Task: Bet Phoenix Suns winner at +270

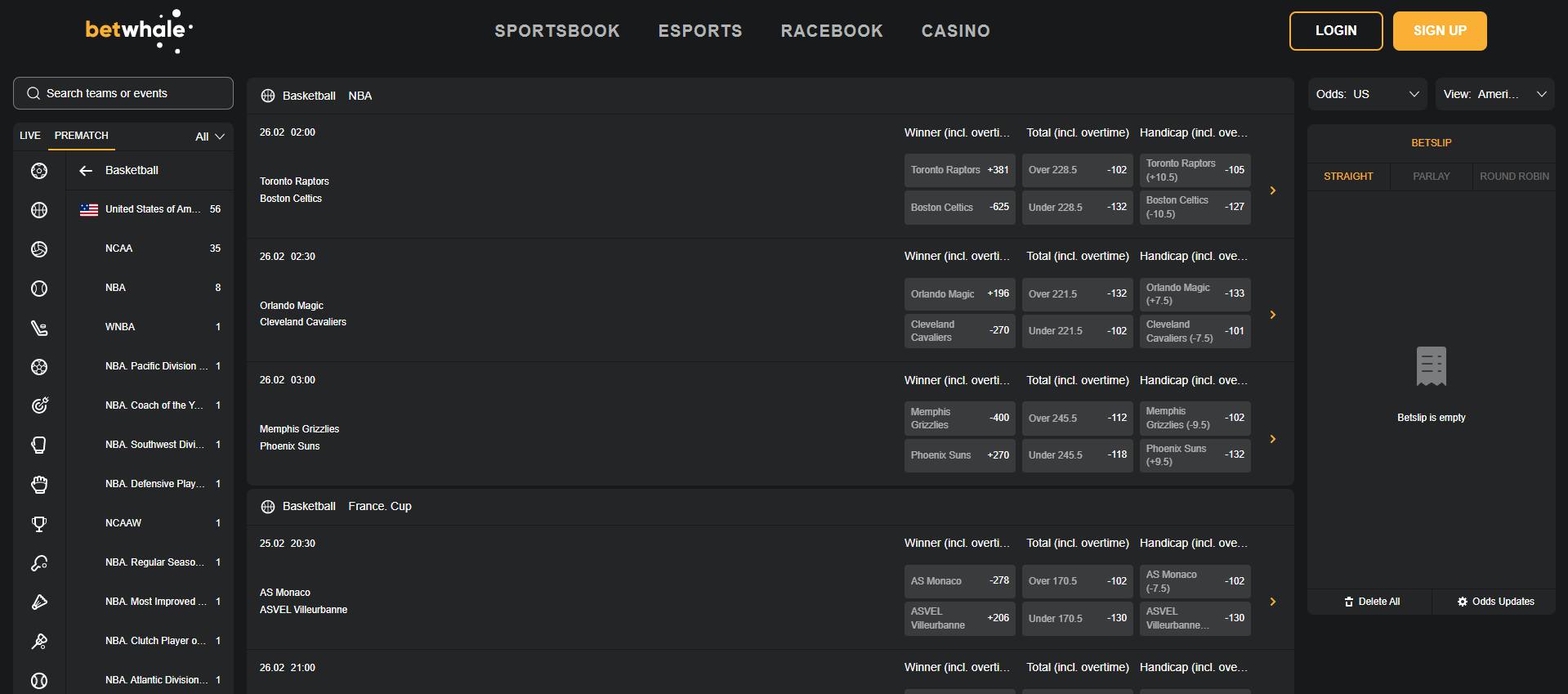Action: 960,455
